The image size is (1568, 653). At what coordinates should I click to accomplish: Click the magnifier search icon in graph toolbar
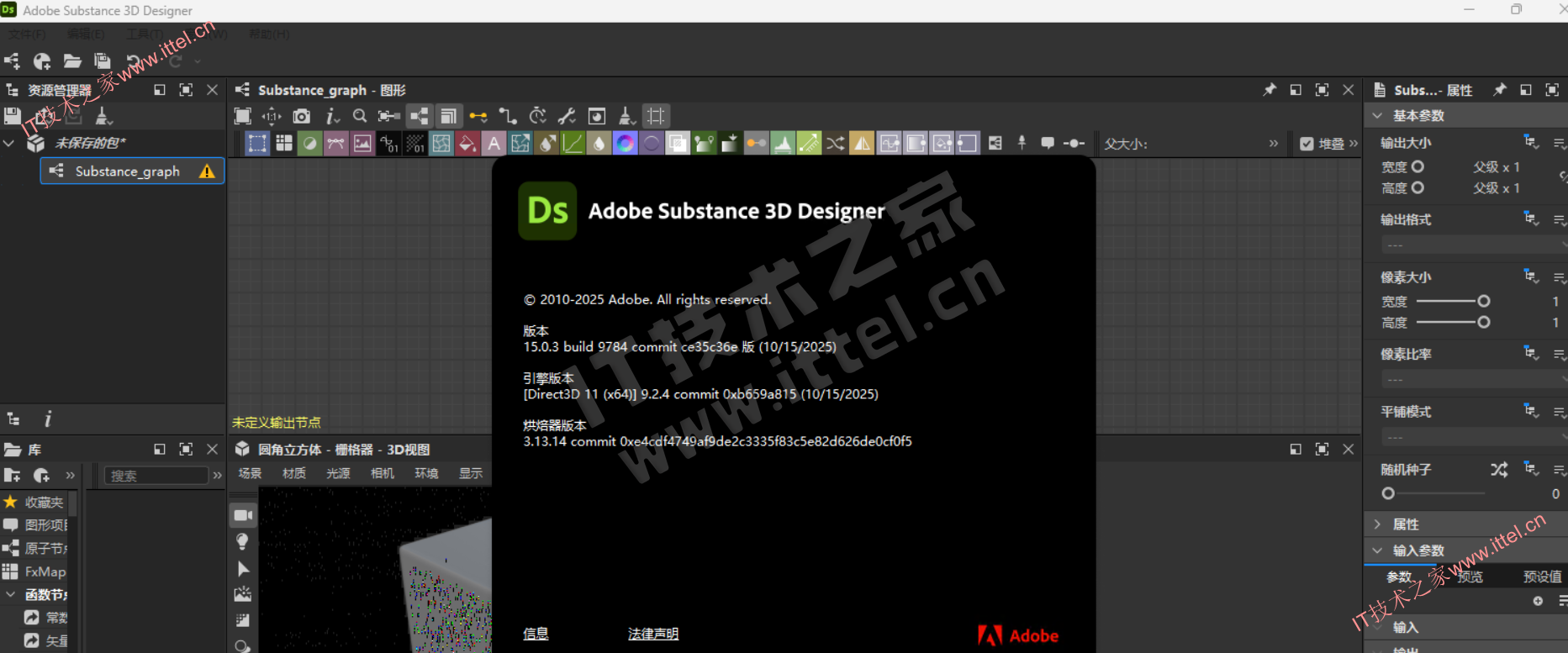point(360,116)
